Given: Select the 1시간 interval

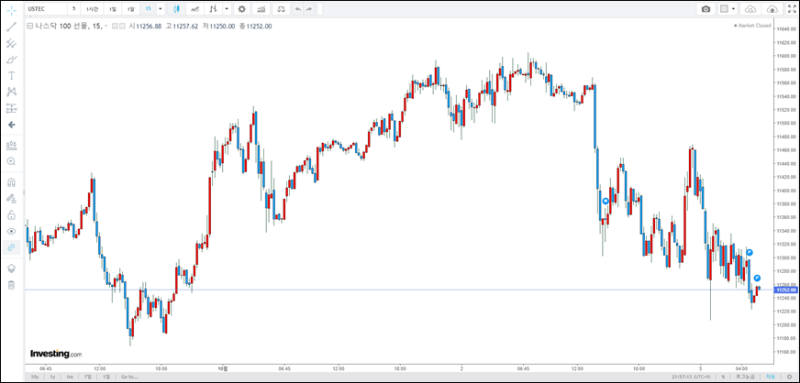Looking at the screenshot, I should coord(92,9).
